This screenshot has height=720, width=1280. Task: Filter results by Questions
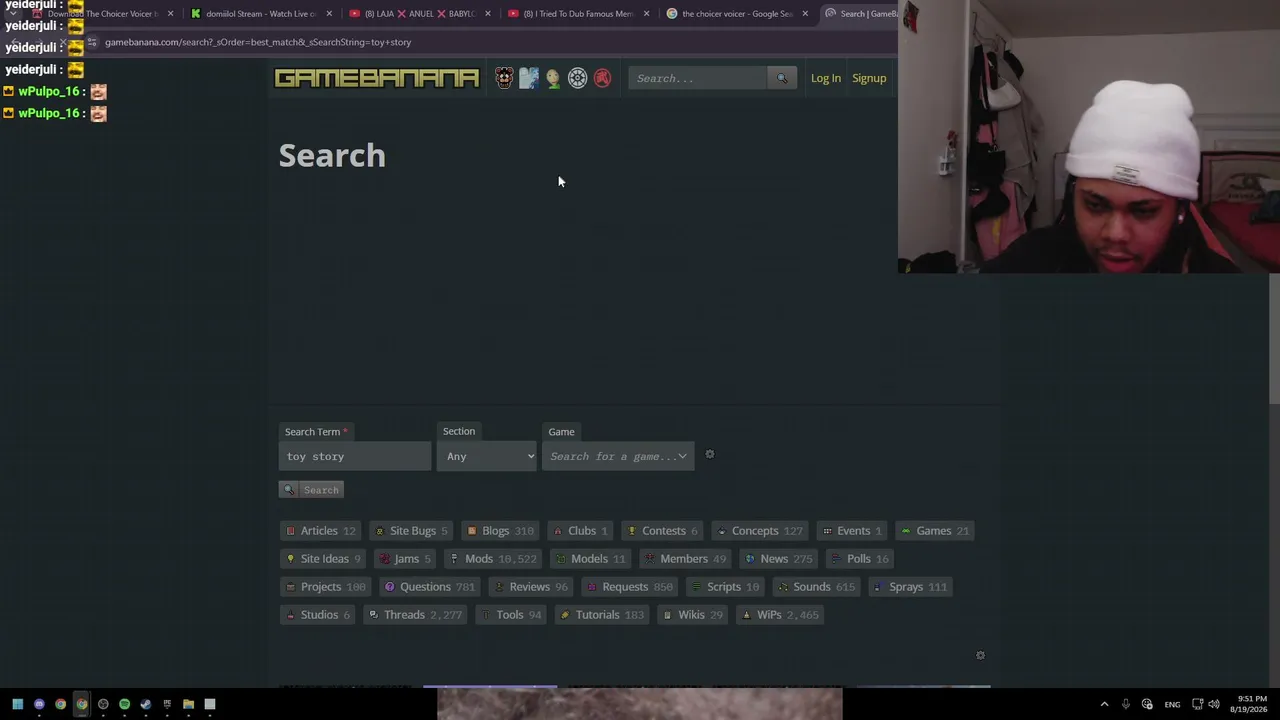point(430,587)
